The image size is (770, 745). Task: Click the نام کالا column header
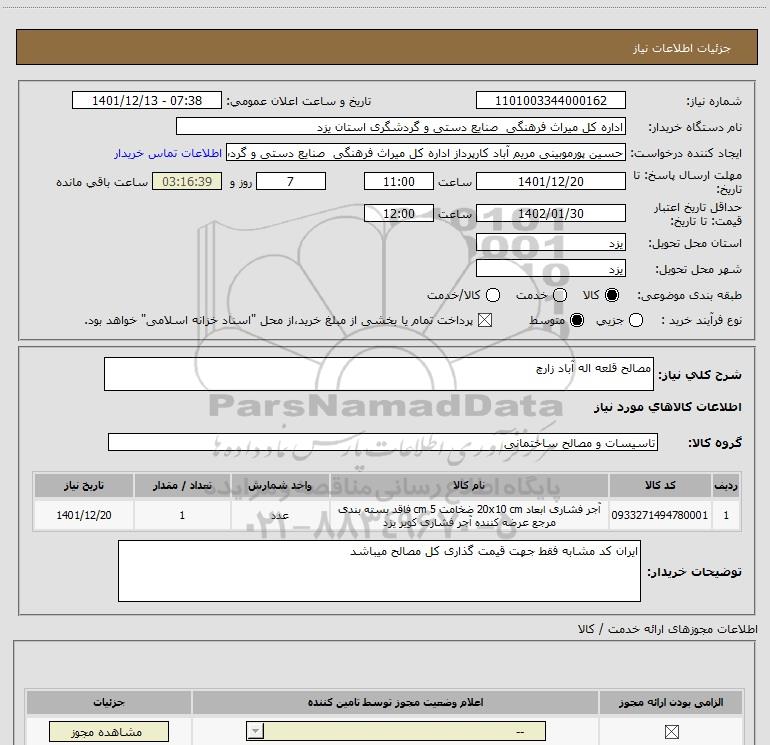point(469,485)
